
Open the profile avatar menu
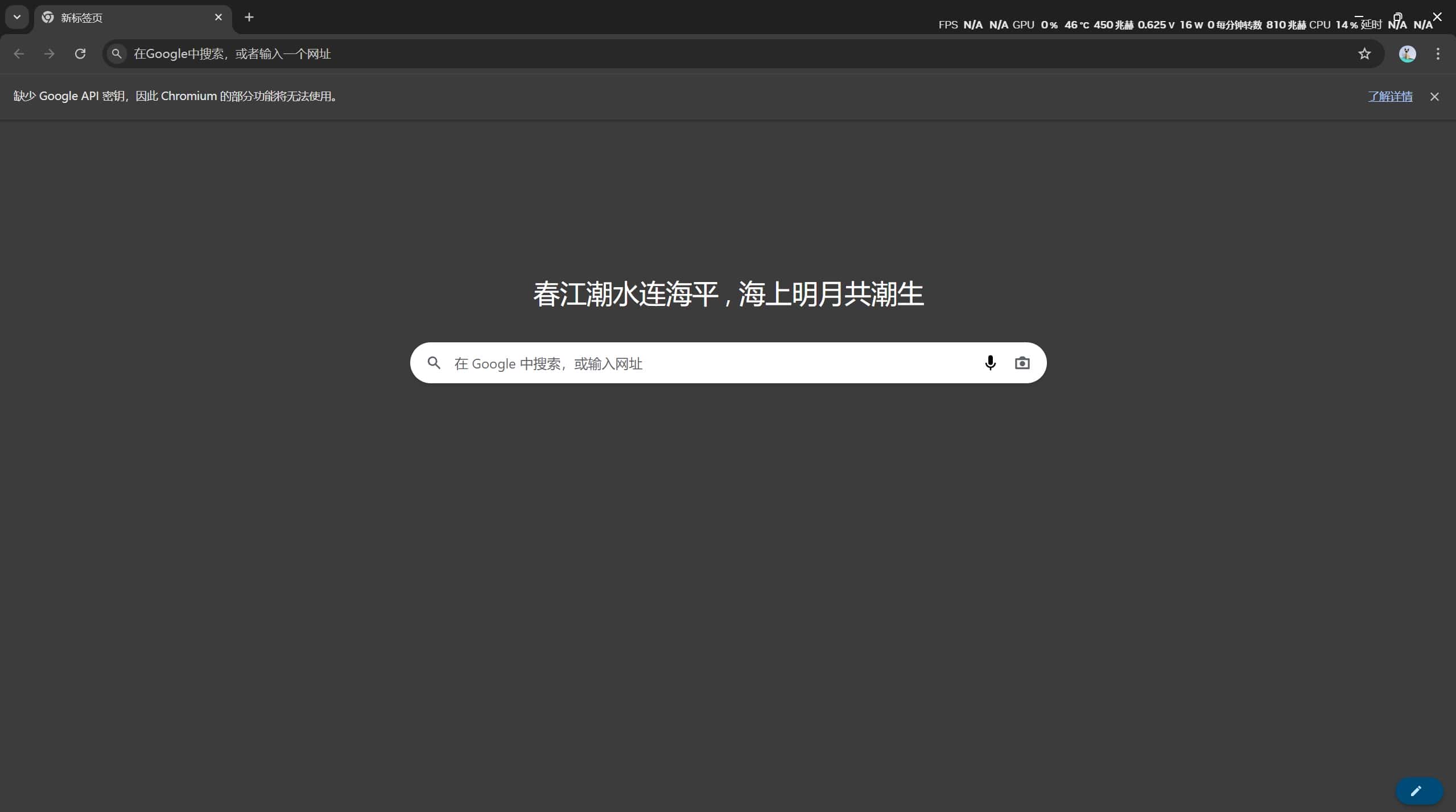coord(1407,53)
